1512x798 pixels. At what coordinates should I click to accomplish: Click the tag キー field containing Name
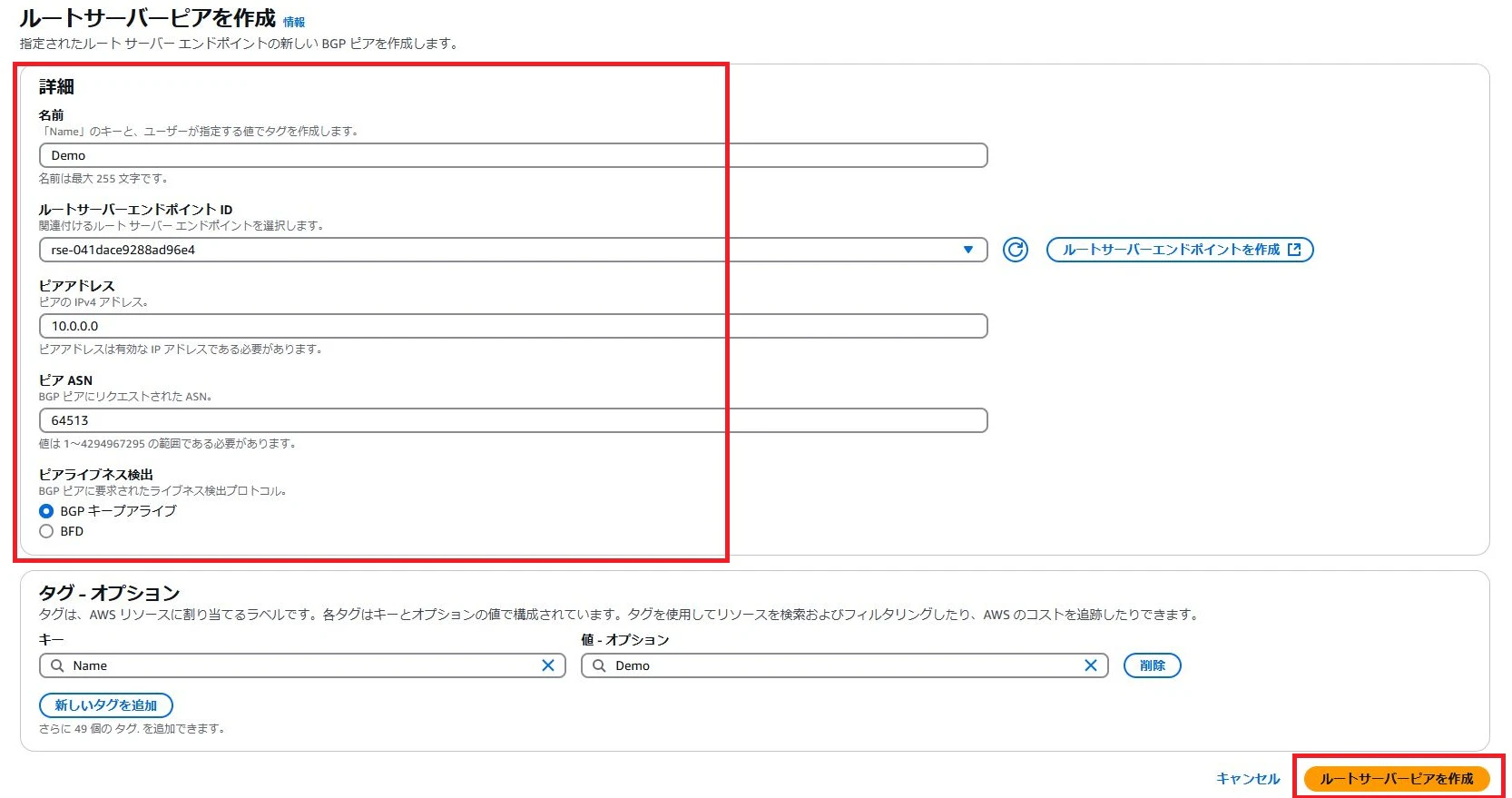point(302,665)
